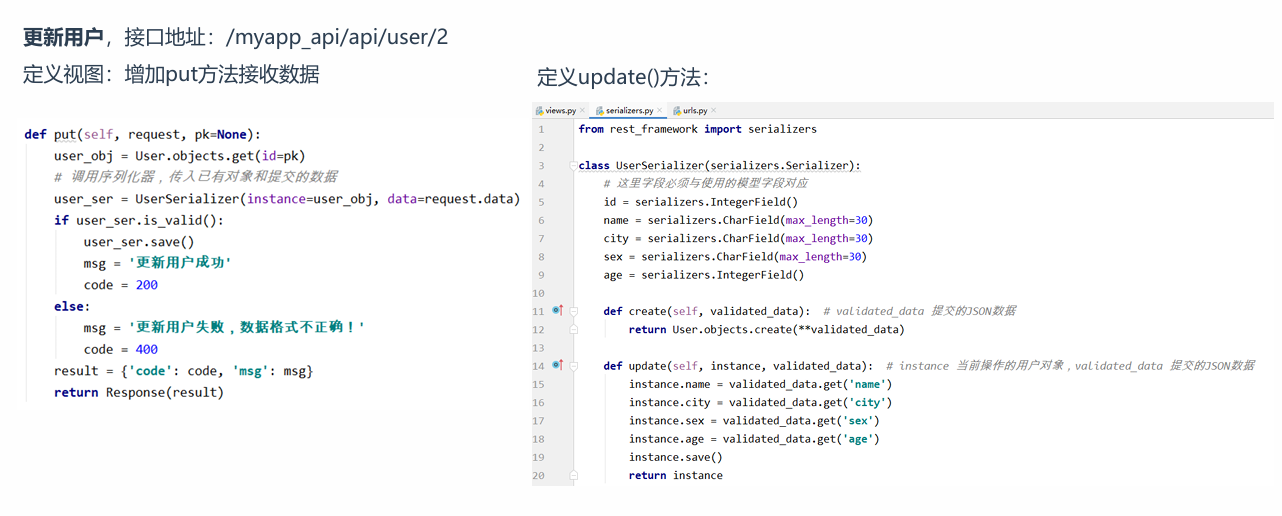Image resolution: width=1282 pixels, height=516 pixels.
Task: Collapse the update method fold marker
Action: [575, 366]
